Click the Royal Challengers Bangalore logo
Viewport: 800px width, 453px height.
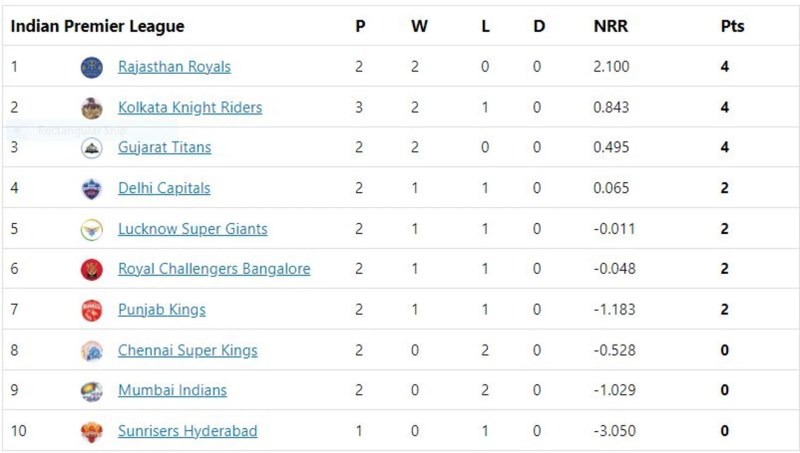click(92, 269)
